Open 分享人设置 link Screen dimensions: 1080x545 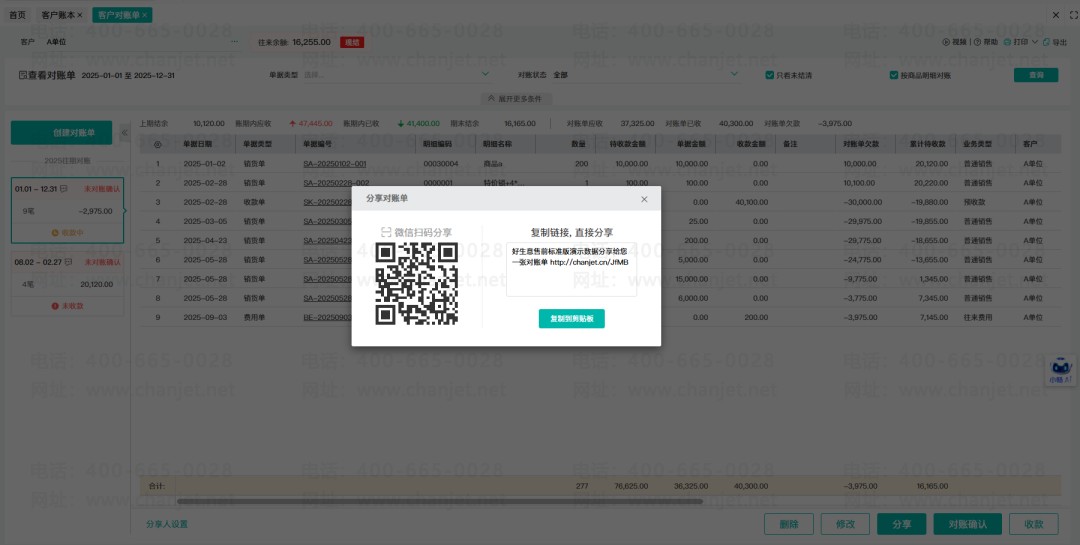pyautogui.click(x=167, y=524)
